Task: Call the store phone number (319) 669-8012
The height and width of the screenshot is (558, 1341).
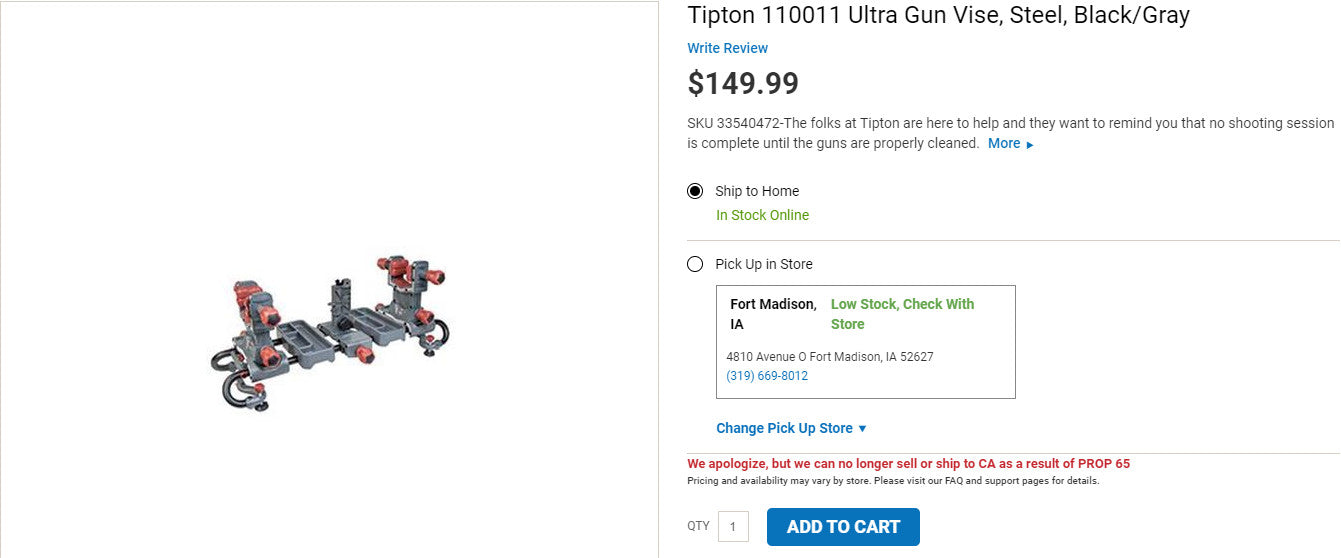Action: pos(767,376)
